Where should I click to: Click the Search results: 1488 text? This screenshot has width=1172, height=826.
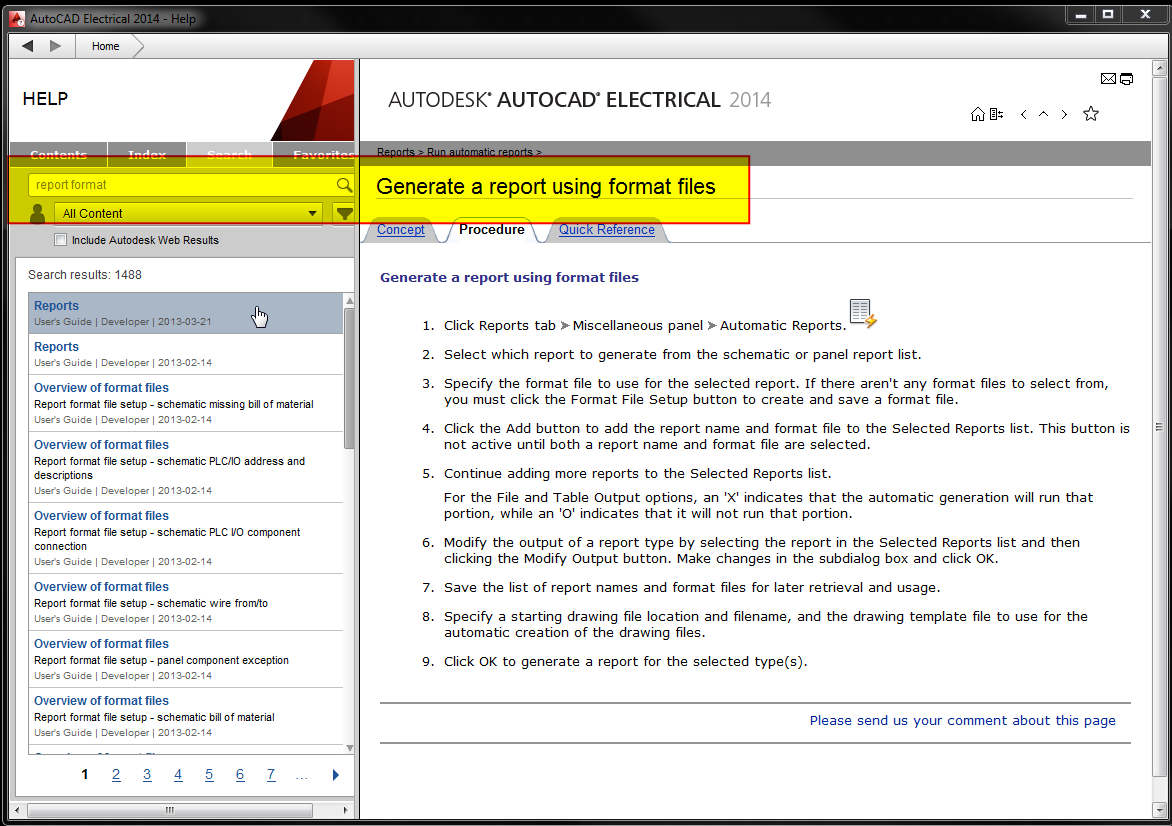pyautogui.click(x=84, y=275)
